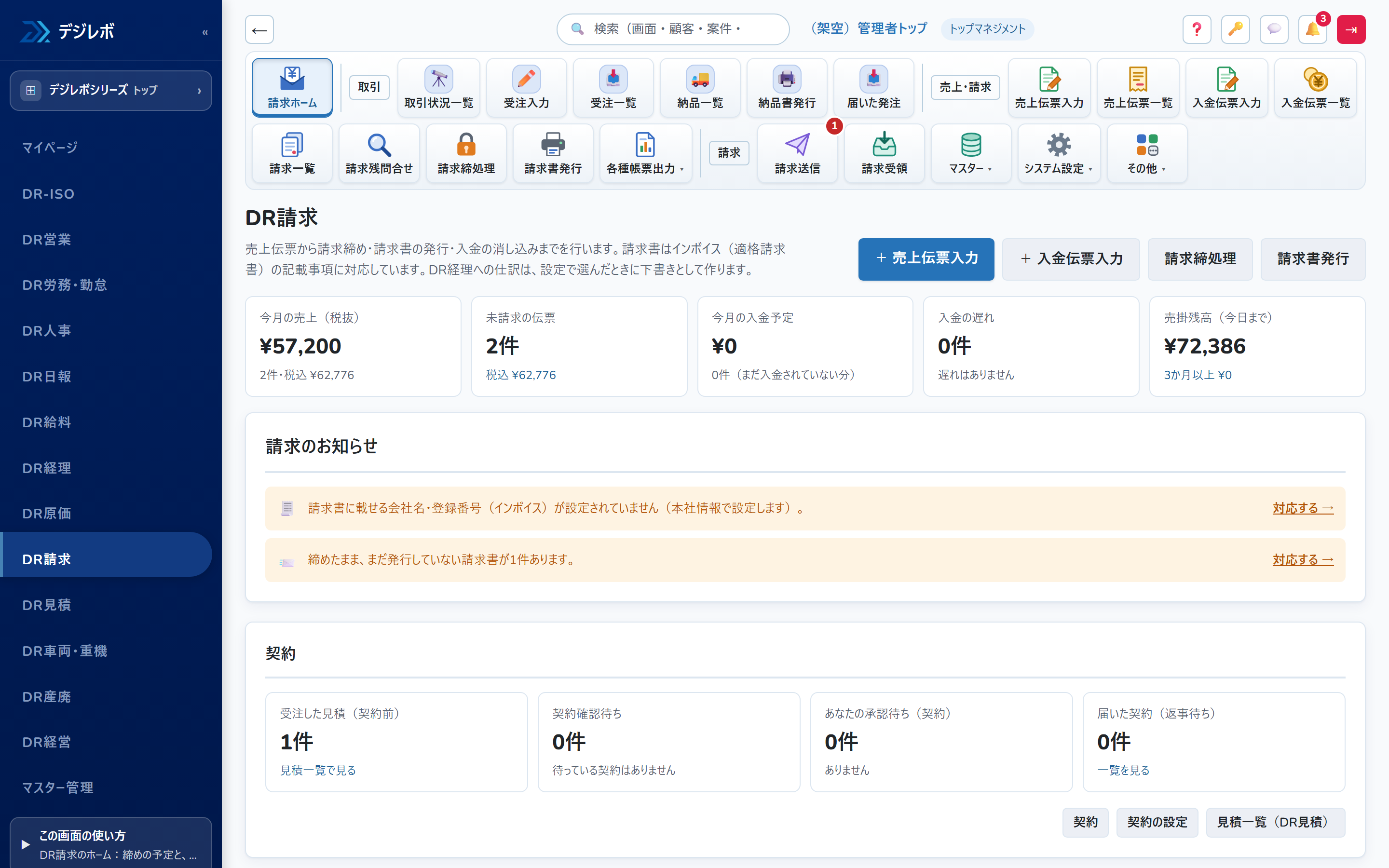
Task: Open 請求残問合せ magnifier icon
Action: click(379, 153)
